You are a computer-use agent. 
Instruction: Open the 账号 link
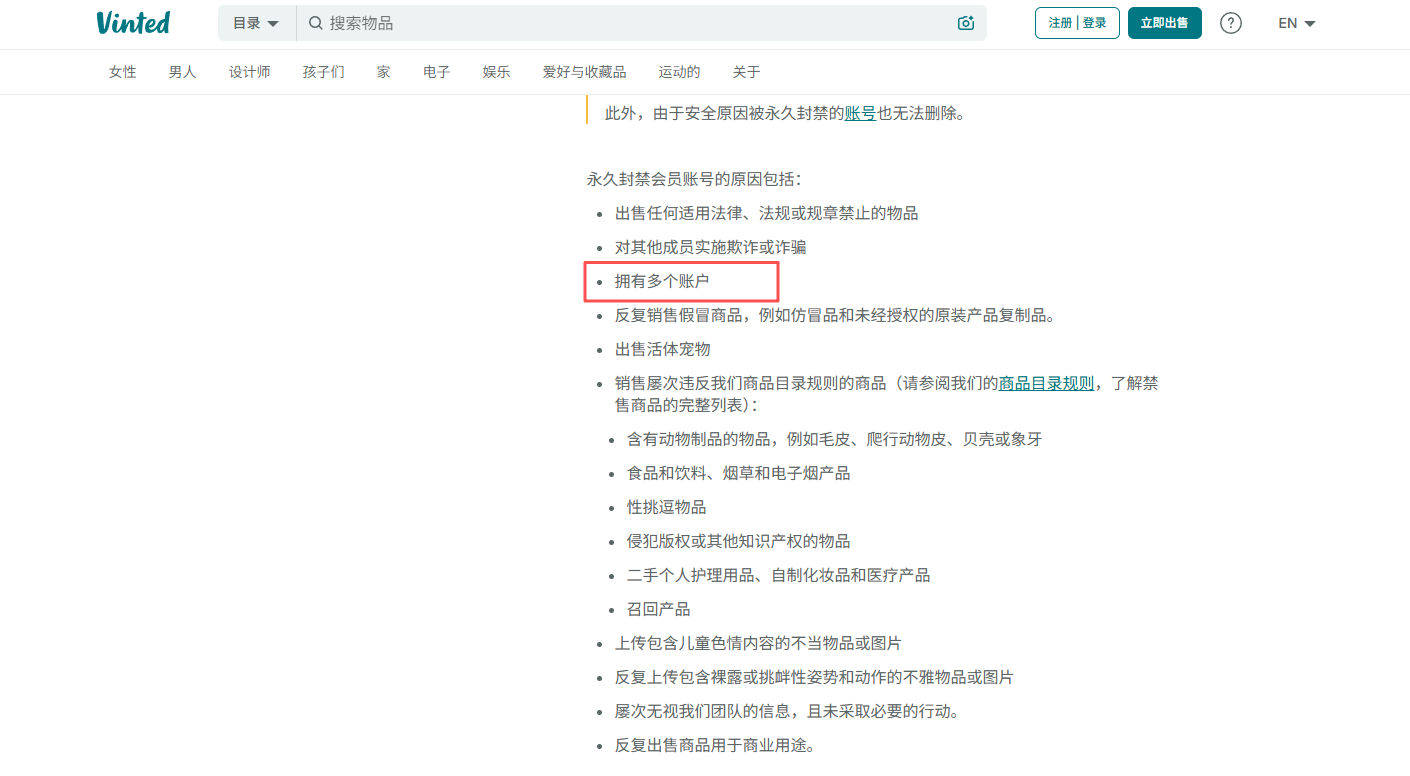pyautogui.click(x=860, y=113)
